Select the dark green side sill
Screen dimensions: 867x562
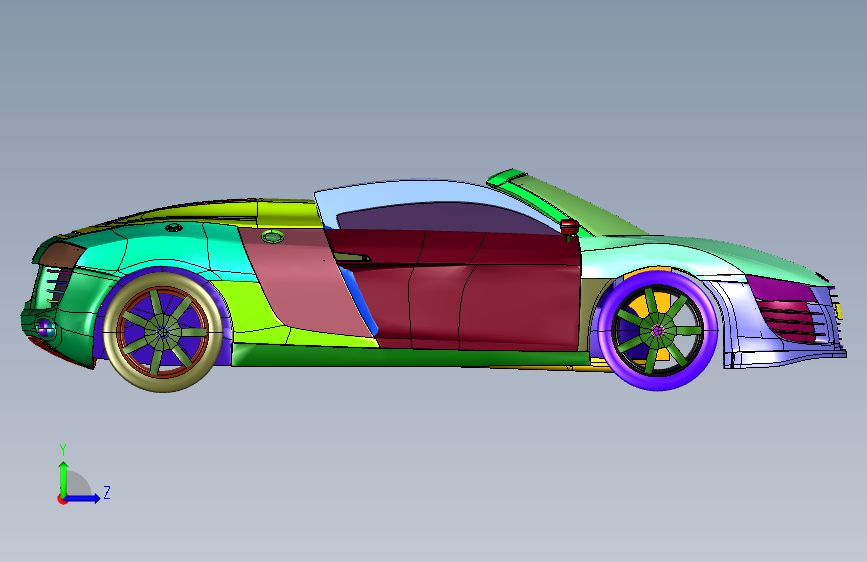coord(409,357)
